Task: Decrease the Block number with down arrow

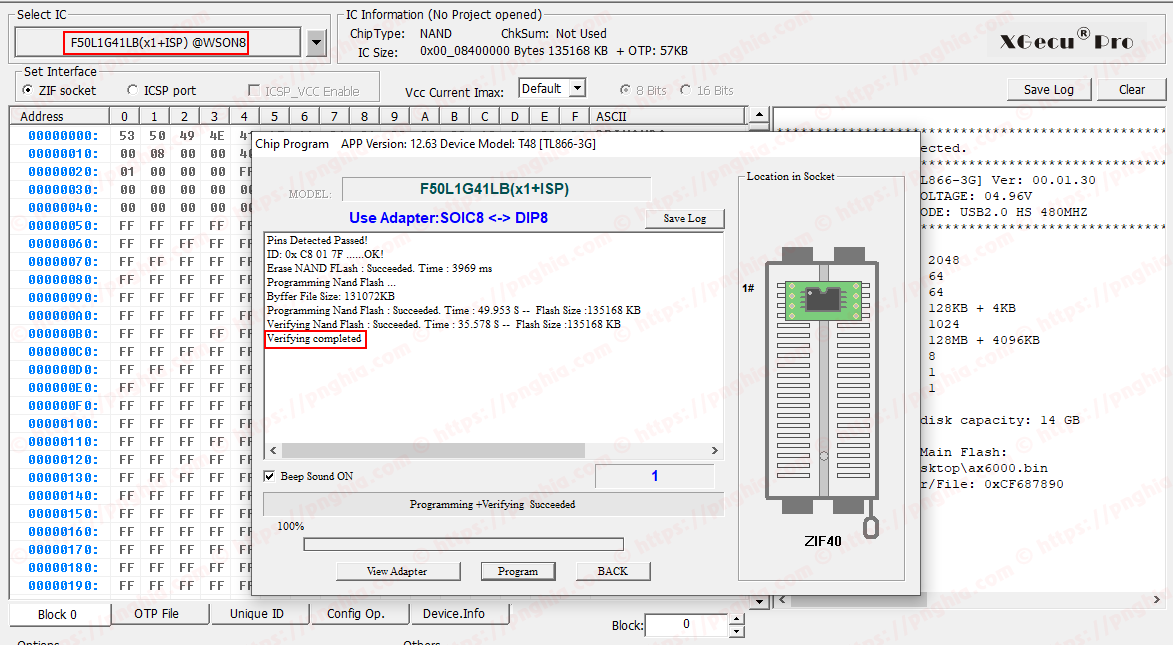Action: click(736, 632)
